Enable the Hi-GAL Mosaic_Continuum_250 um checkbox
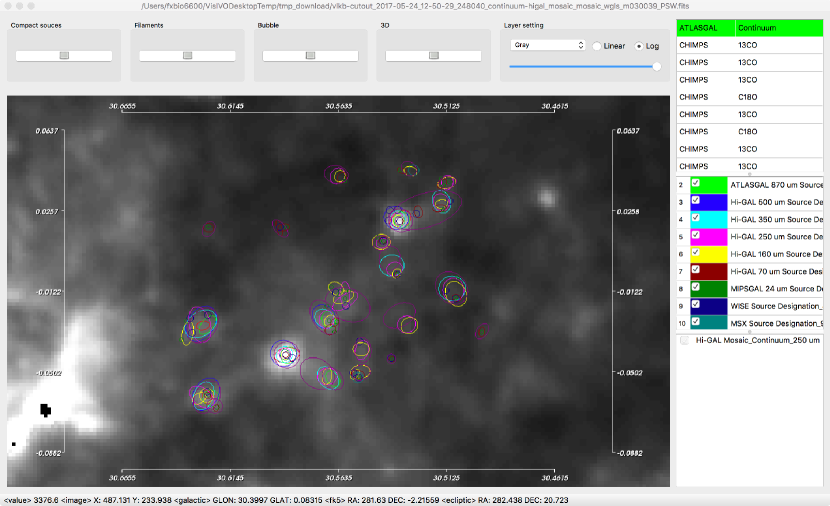This screenshot has width=830, height=506. click(x=684, y=340)
